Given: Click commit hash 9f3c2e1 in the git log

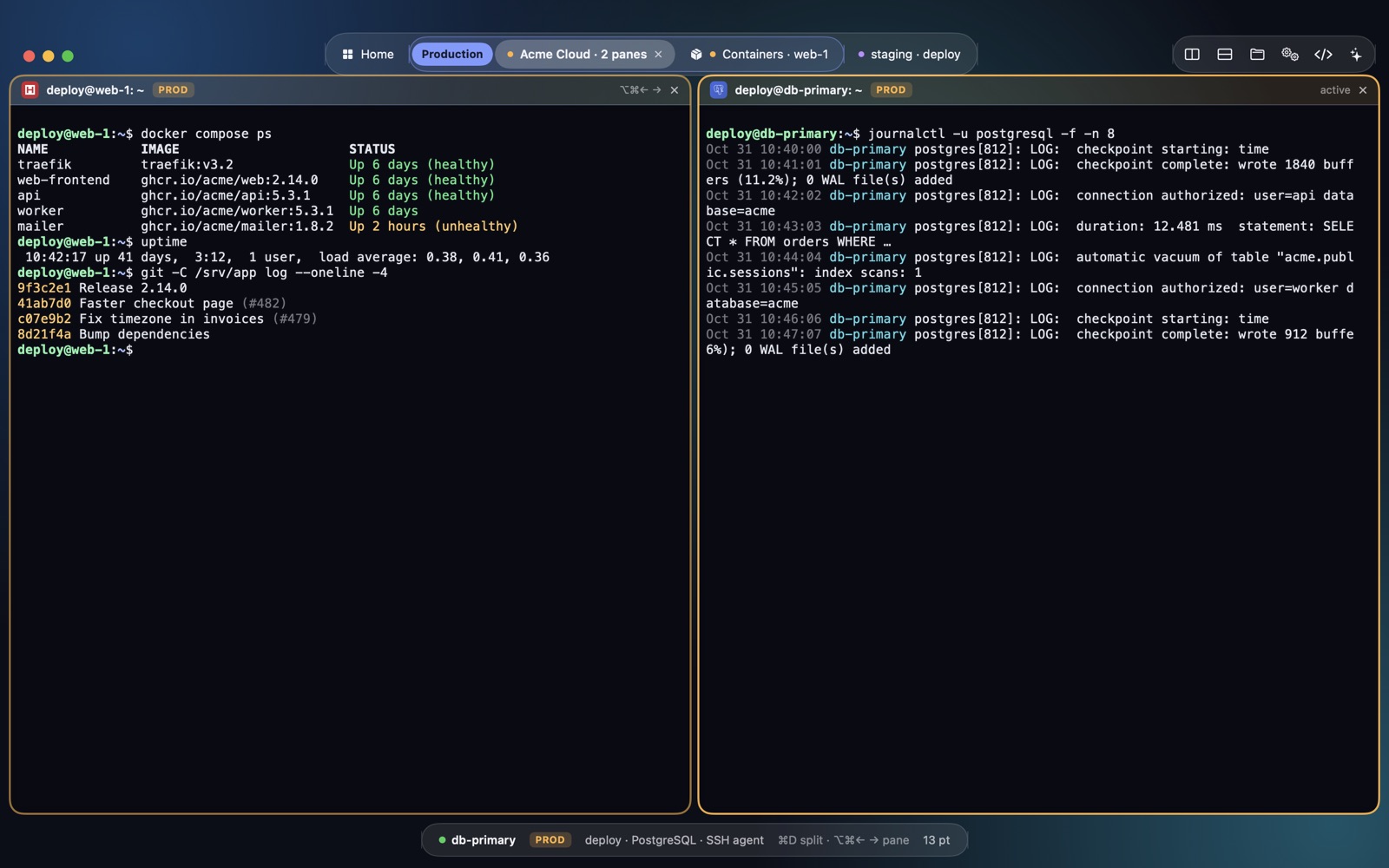Looking at the screenshot, I should [44, 288].
